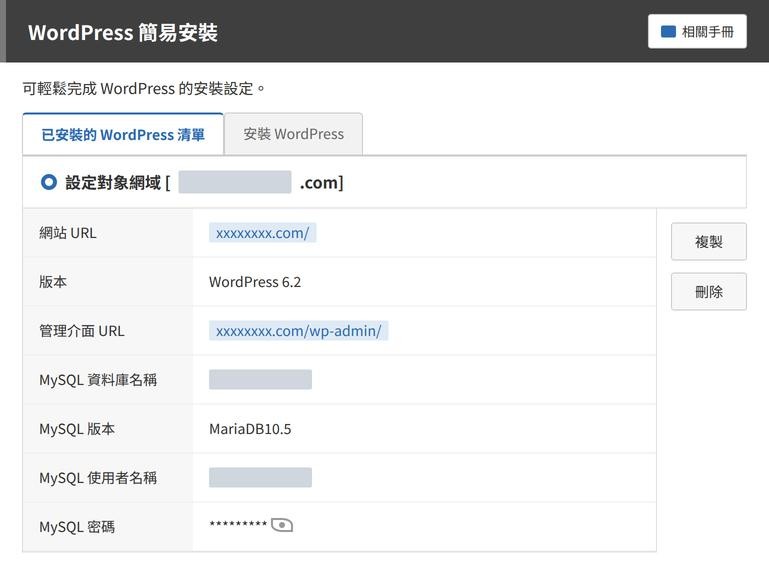Click the MySQL 使用者名稱 label
The height and width of the screenshot is (570, 769).
pos(98,478)
